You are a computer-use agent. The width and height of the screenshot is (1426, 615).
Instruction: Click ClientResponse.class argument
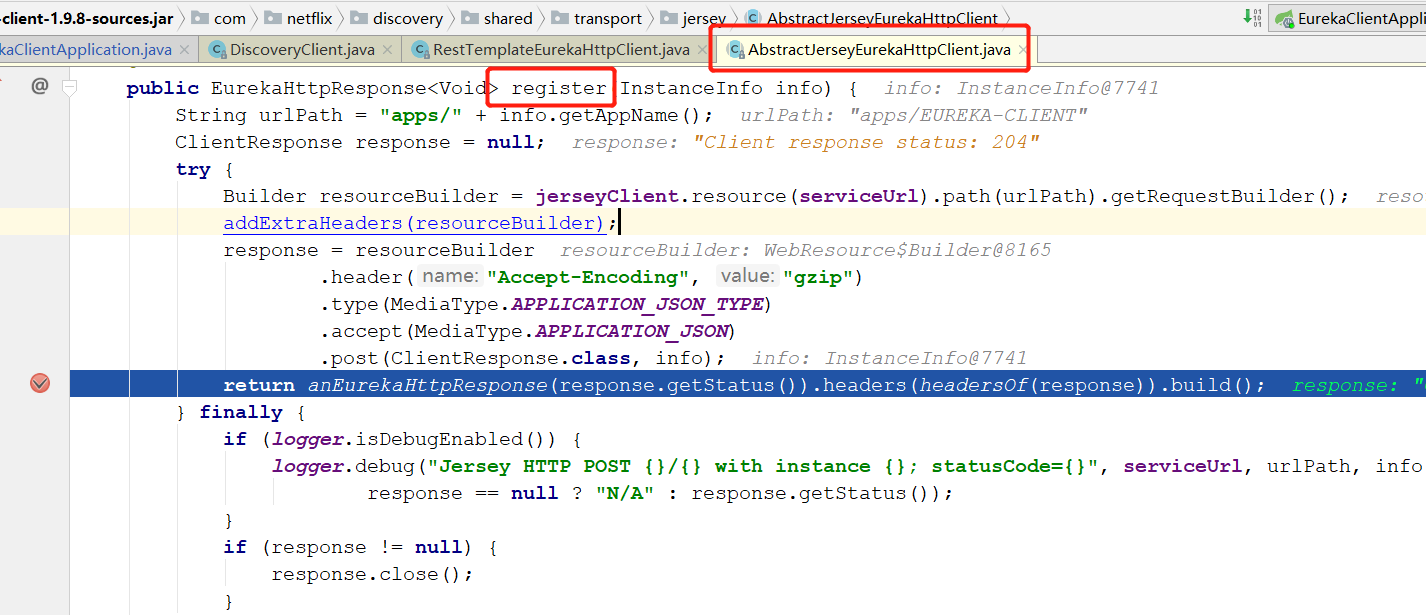(510, 358)
